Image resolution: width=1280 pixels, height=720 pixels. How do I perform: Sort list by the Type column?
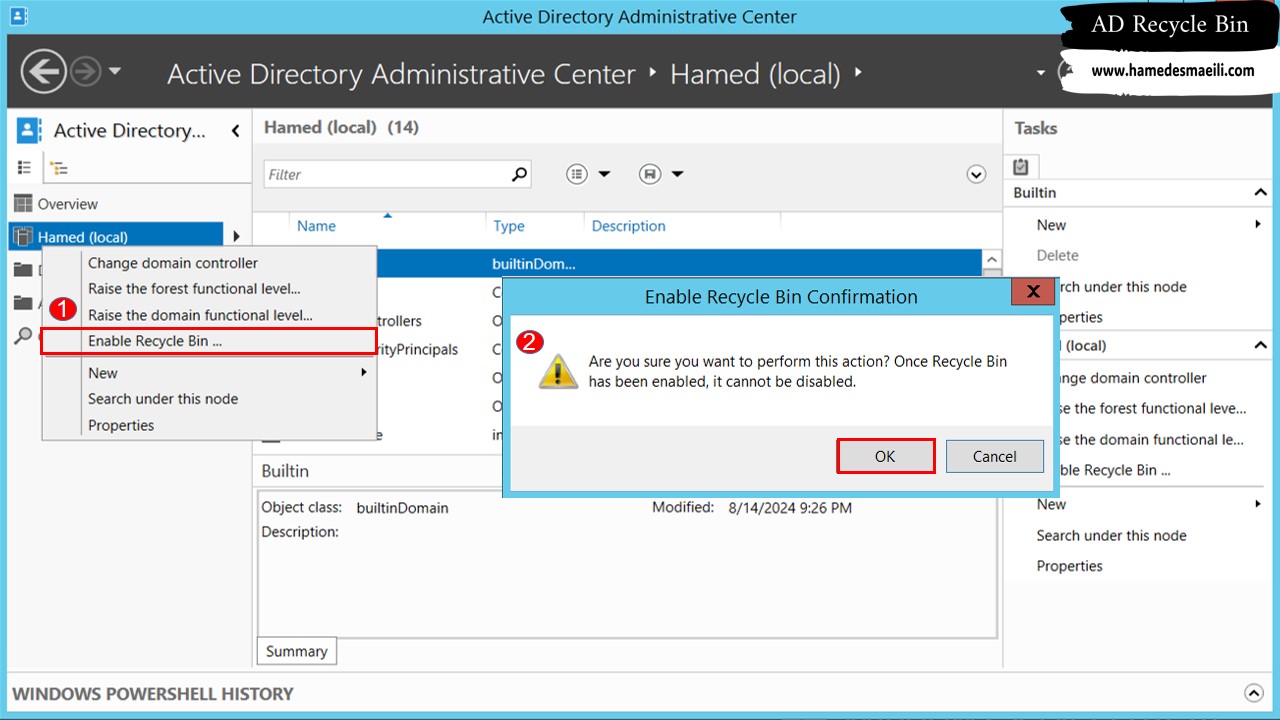tap(508, 226)
